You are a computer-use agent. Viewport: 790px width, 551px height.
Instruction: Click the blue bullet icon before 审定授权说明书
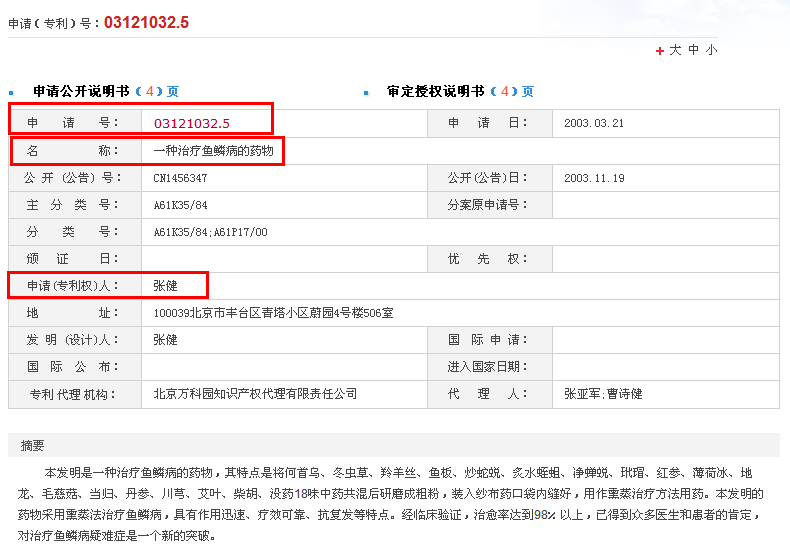pos(366,92)
